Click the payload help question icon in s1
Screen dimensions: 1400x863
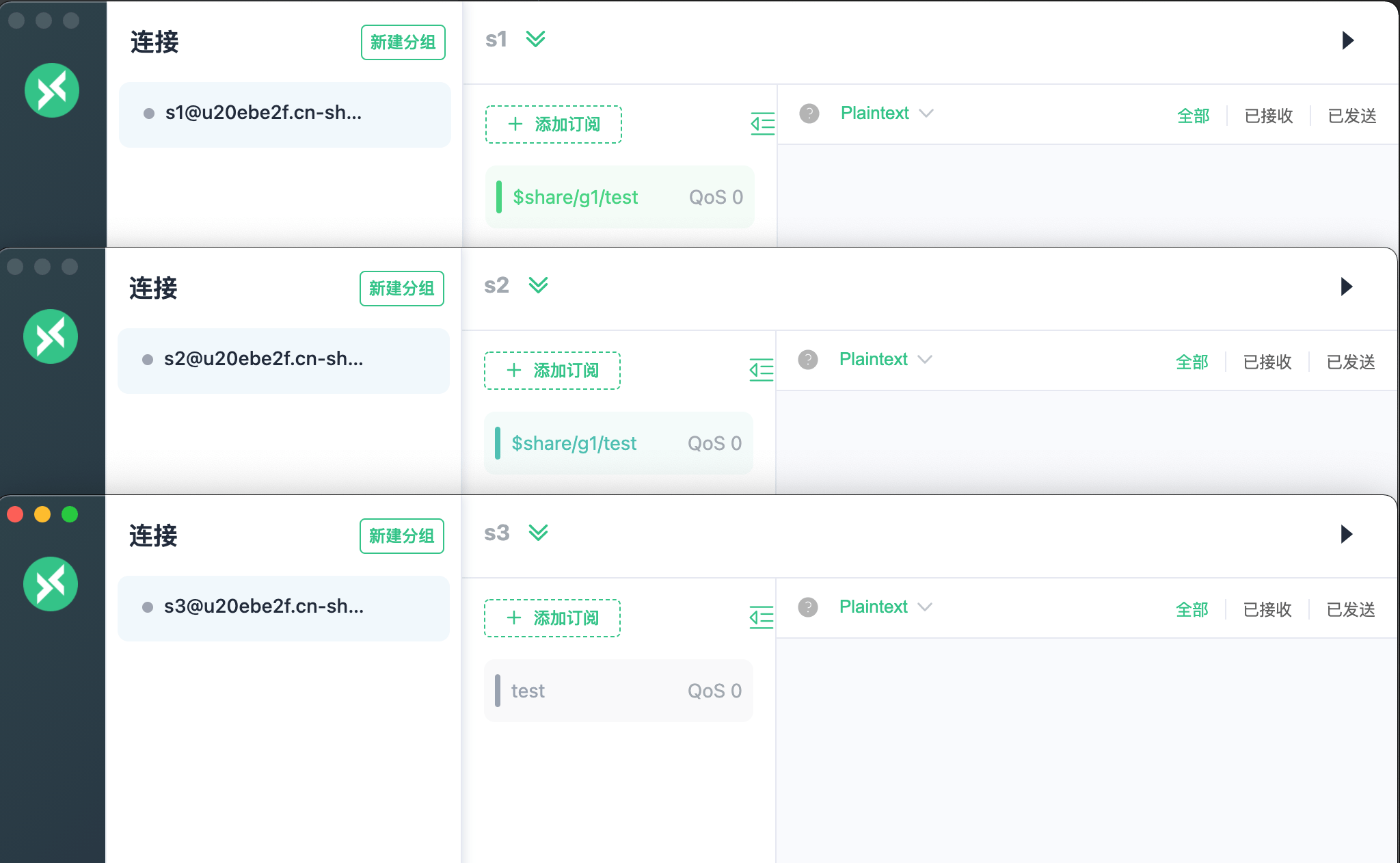click(x=809, y=114)
